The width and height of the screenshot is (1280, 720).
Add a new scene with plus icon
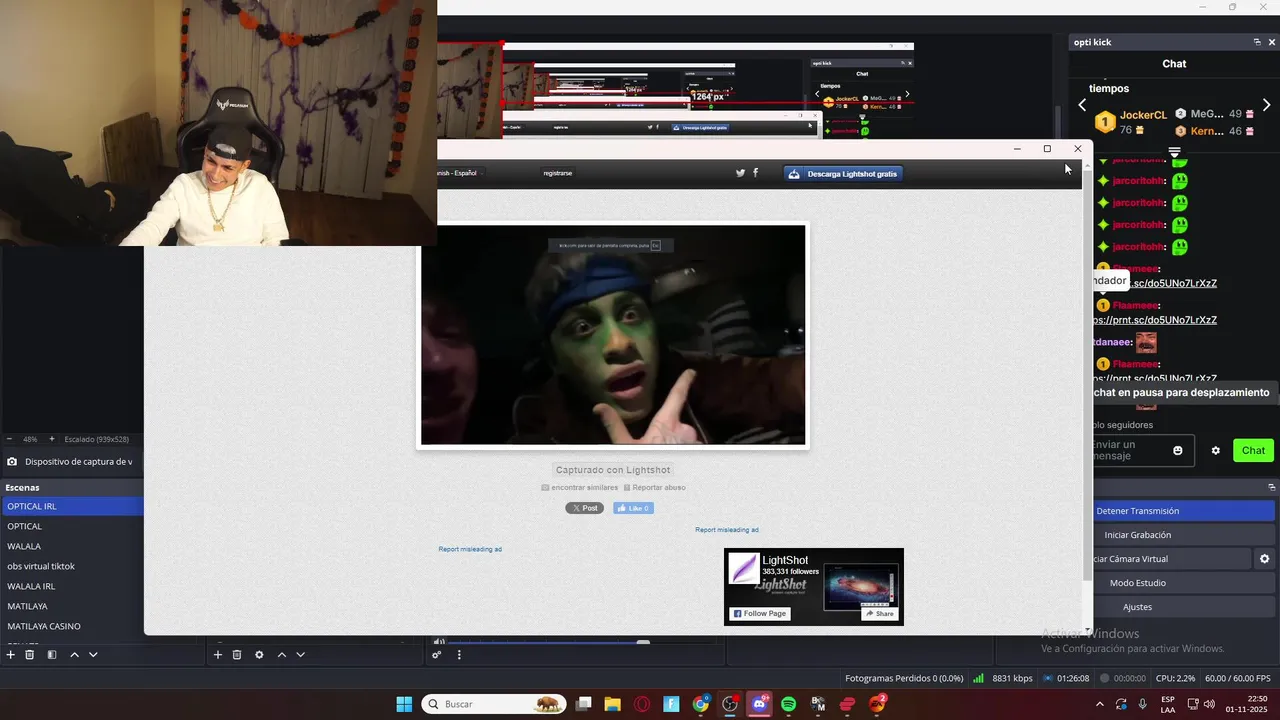point(11,654)
